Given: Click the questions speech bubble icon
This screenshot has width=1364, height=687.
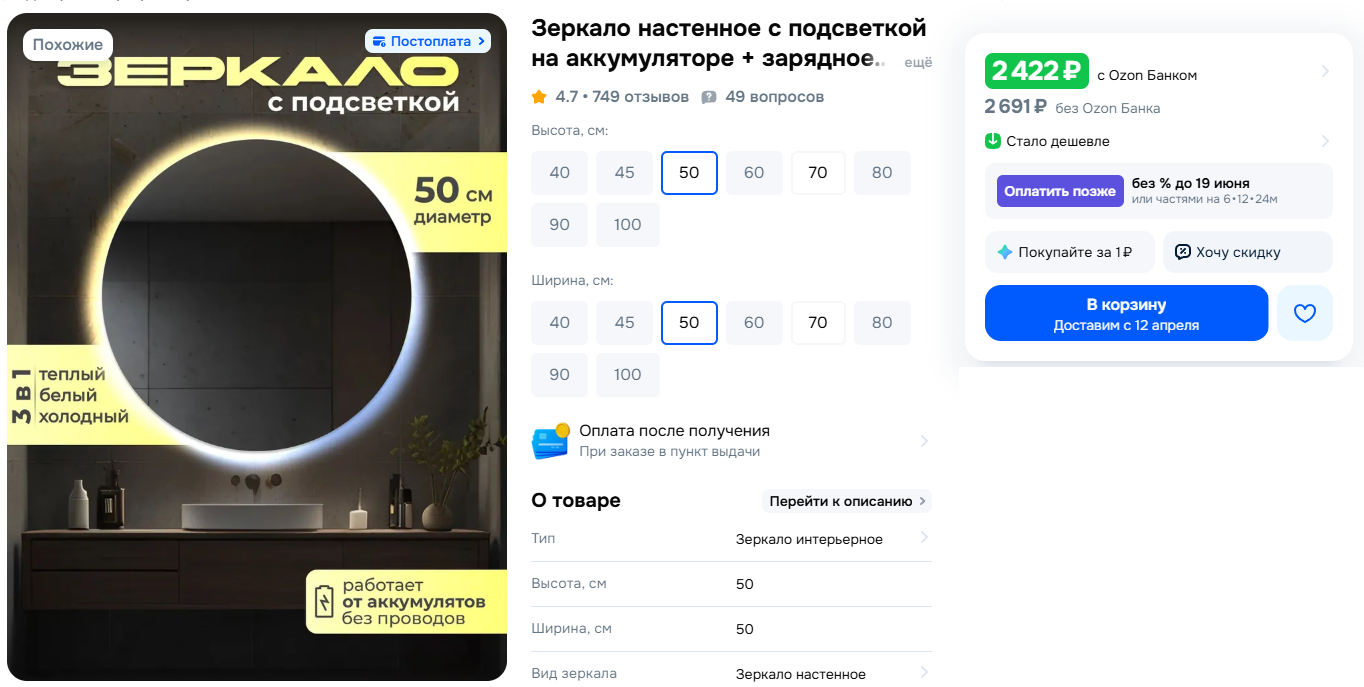Looking at the screenshot, I should pos(709,97).
